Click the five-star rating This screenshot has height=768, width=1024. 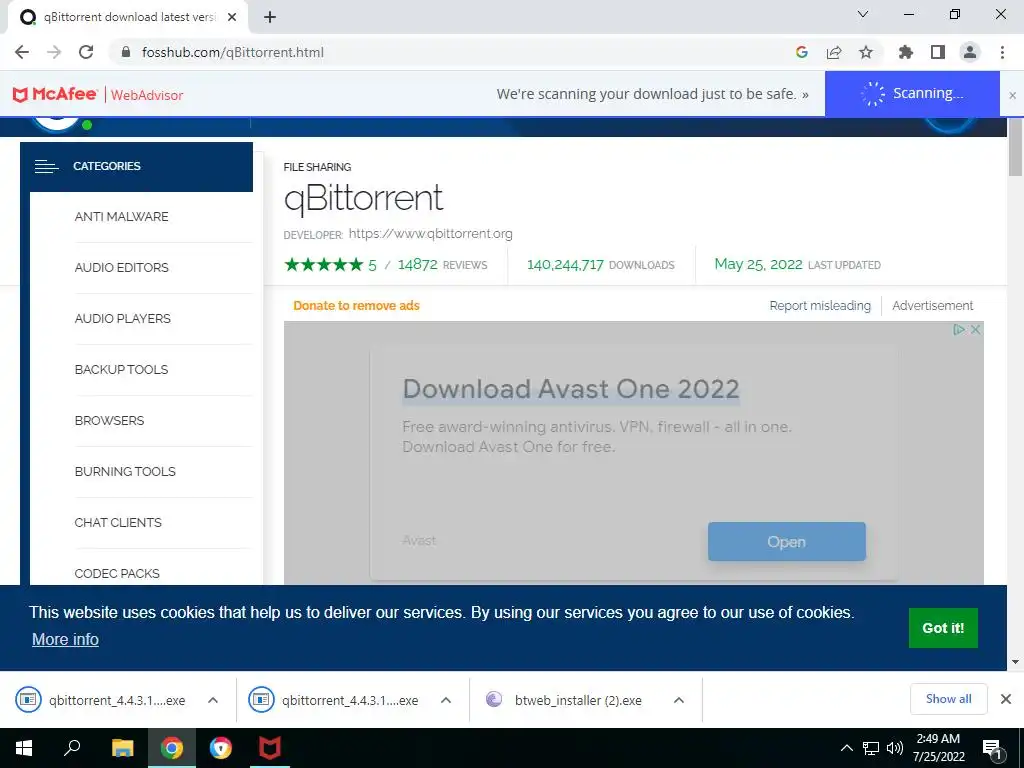[323, 264]
